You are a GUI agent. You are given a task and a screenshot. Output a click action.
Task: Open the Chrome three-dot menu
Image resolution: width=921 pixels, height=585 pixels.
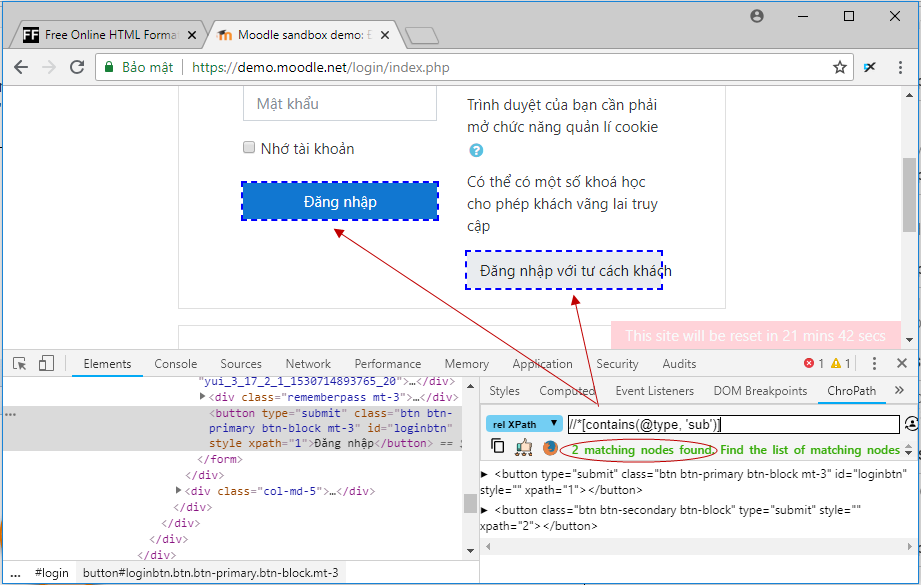(900, 67)
